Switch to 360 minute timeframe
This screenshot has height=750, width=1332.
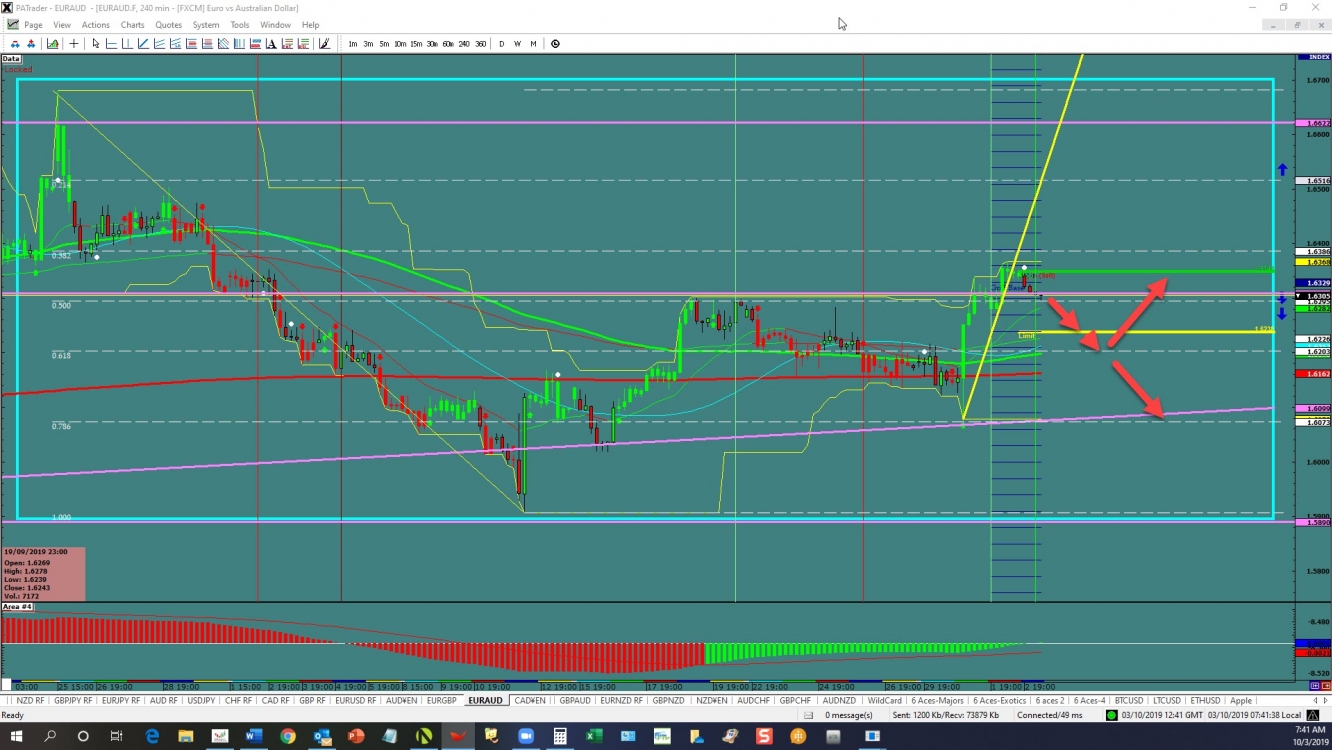point(481,44)
